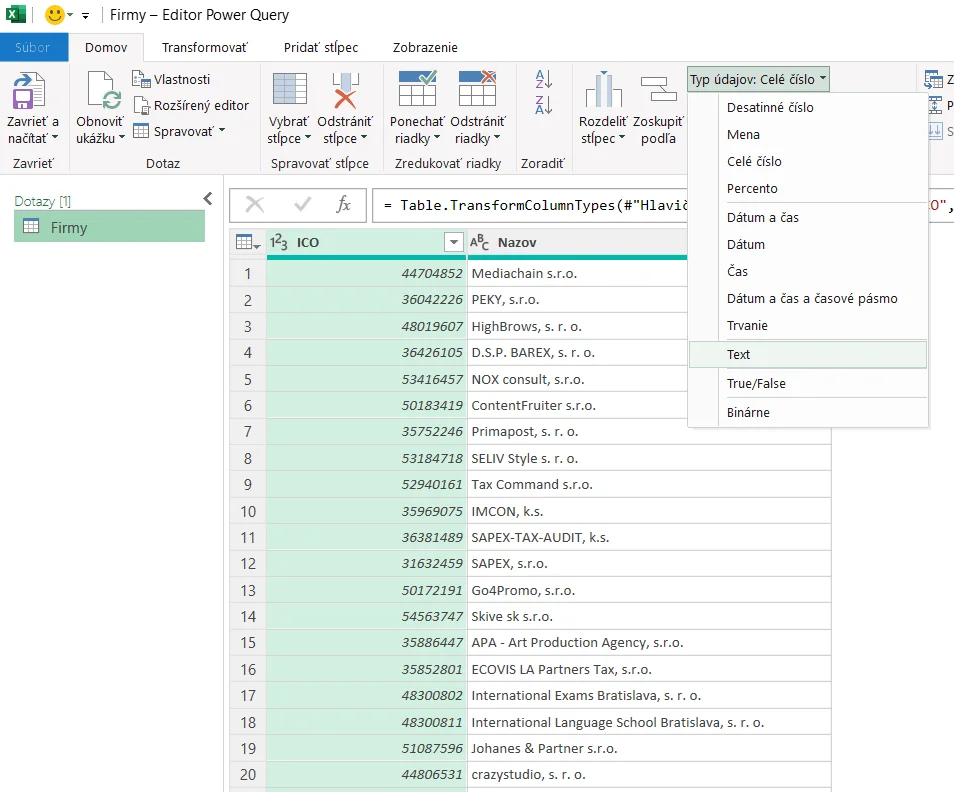Click the Odstrániť riadky icon
Image resolution: width=954 pixels, height=792 pixels.
coord(478,89)
